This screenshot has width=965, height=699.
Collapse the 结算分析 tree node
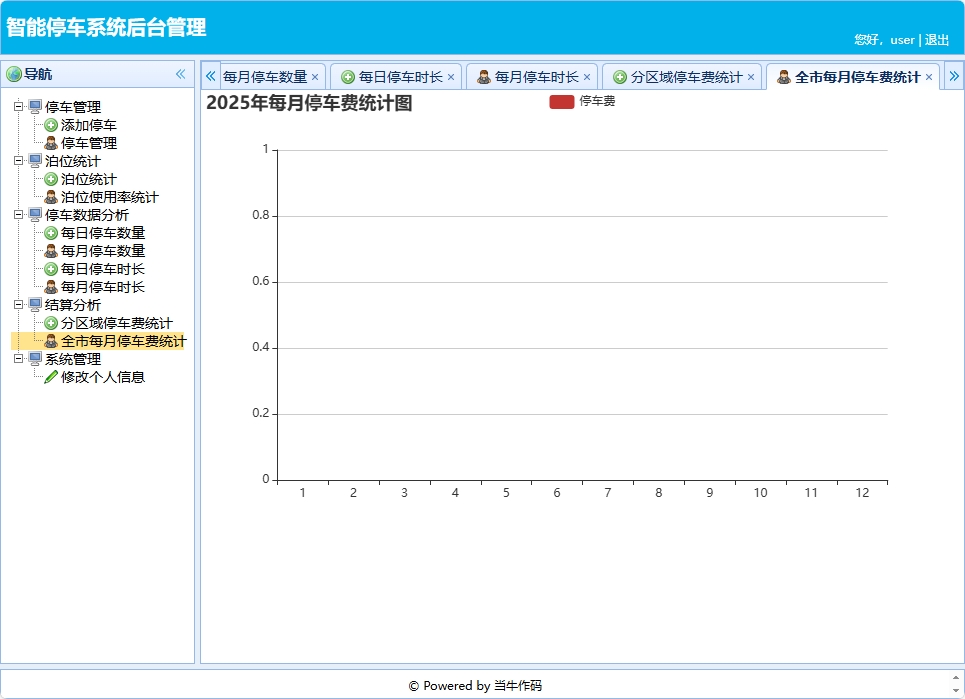click(19, 305)
